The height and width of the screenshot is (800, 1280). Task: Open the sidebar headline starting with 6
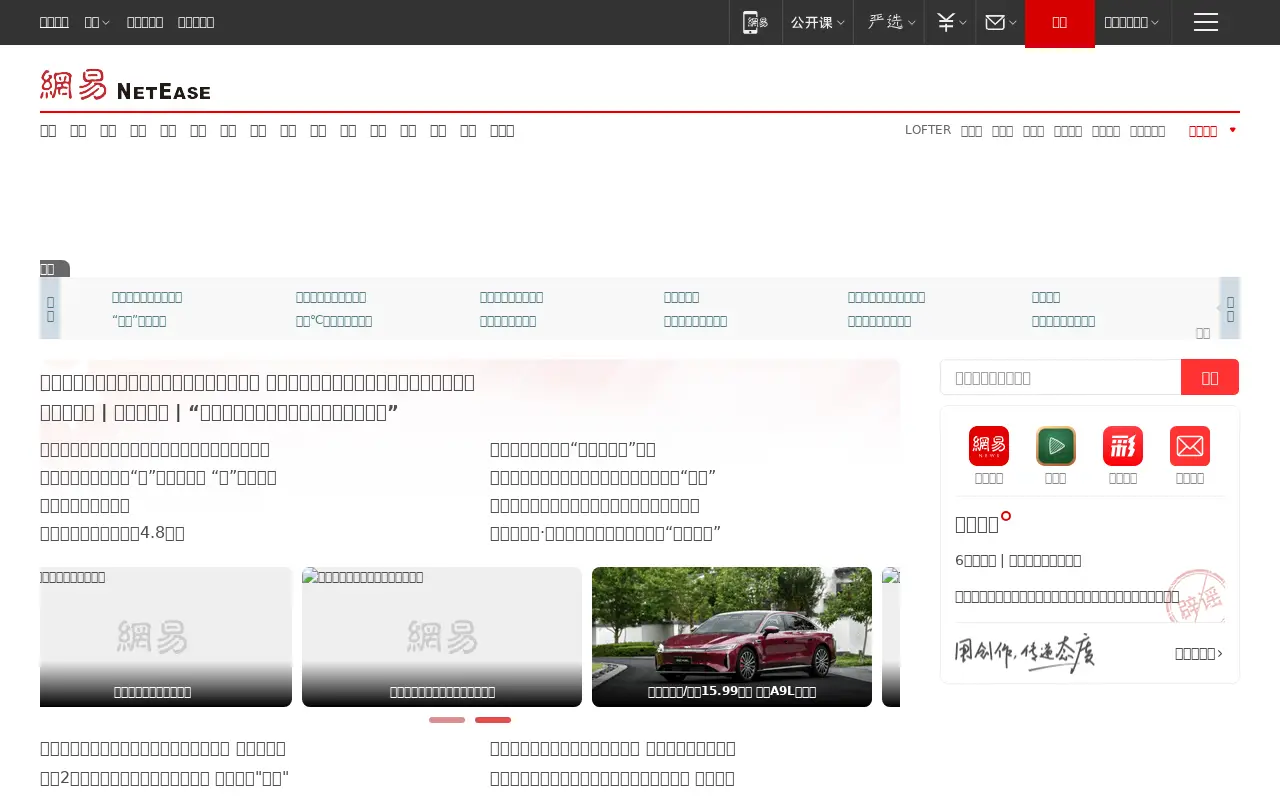click(x=1018, y=561)
